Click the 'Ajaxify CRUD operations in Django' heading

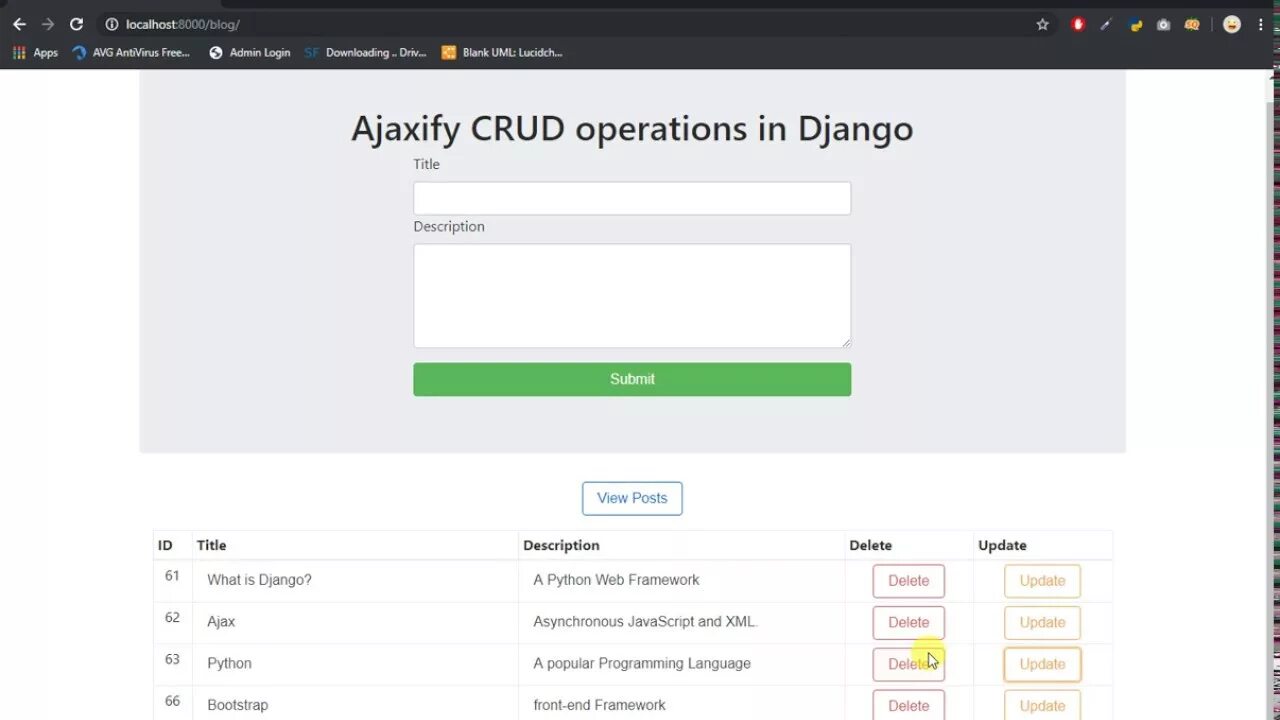[632, 128]
